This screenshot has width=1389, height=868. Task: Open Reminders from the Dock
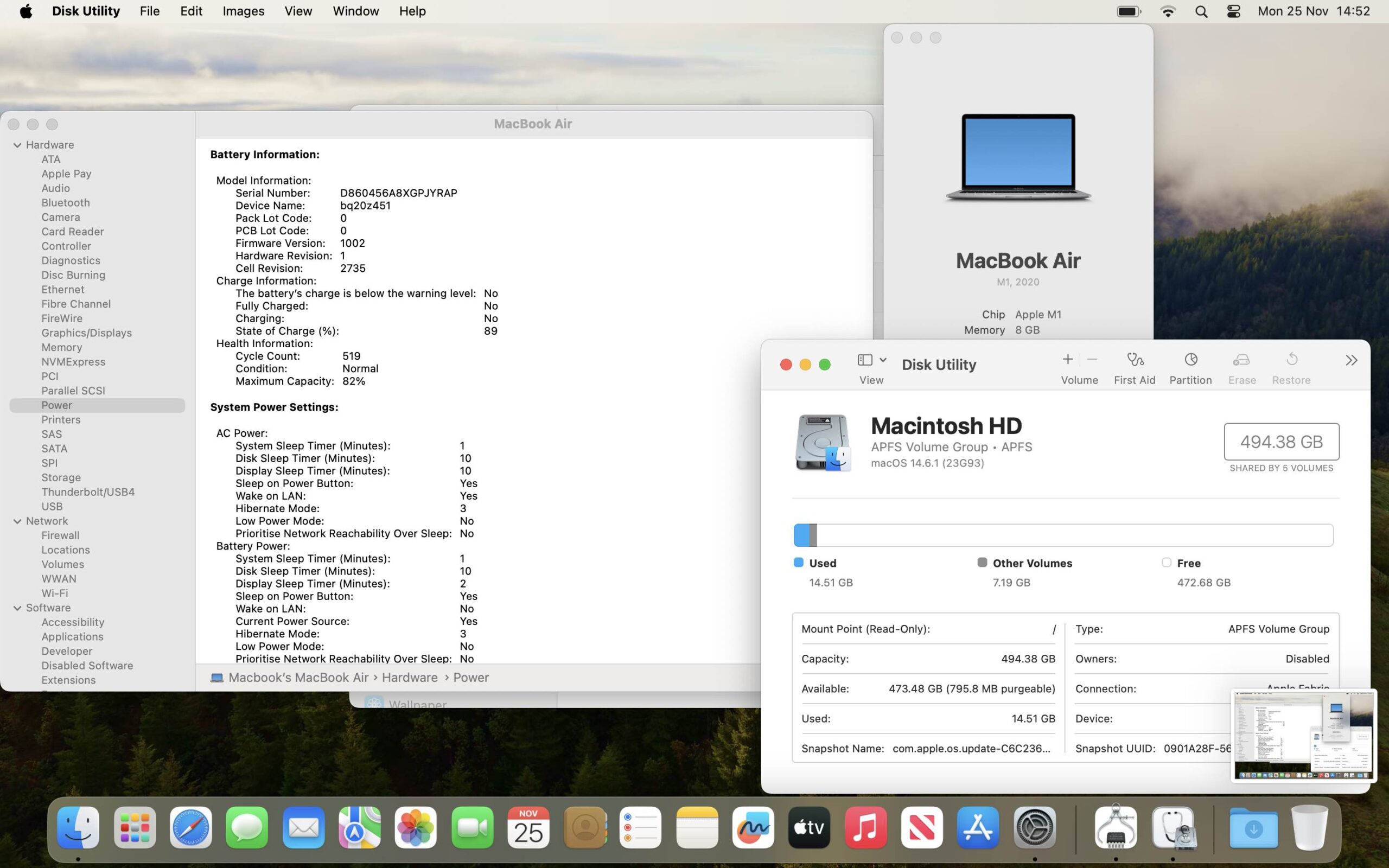pos(641,827)
